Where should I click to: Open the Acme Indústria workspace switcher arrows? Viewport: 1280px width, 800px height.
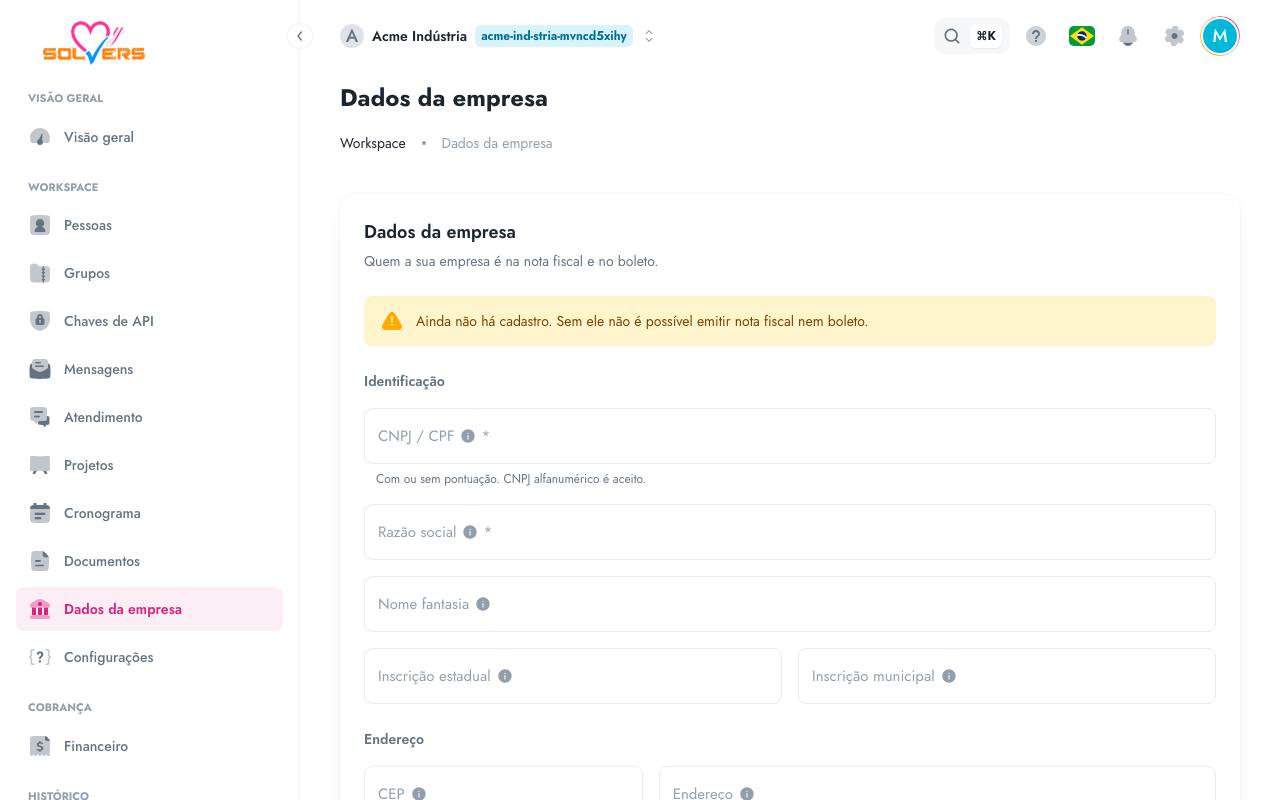click(649, 36)
